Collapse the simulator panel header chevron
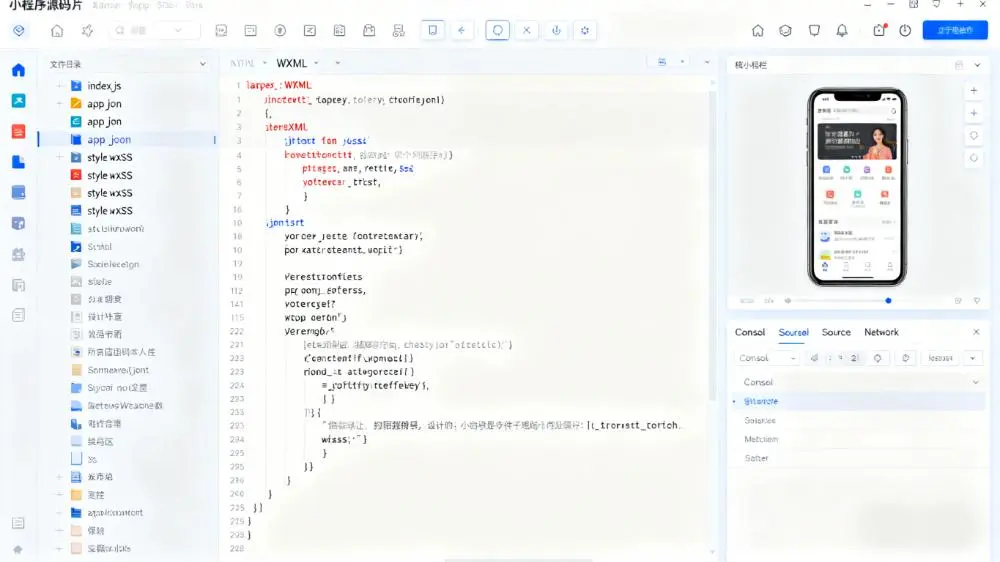The width and height of the screenshot is (1000, 562). pos(977,65)
